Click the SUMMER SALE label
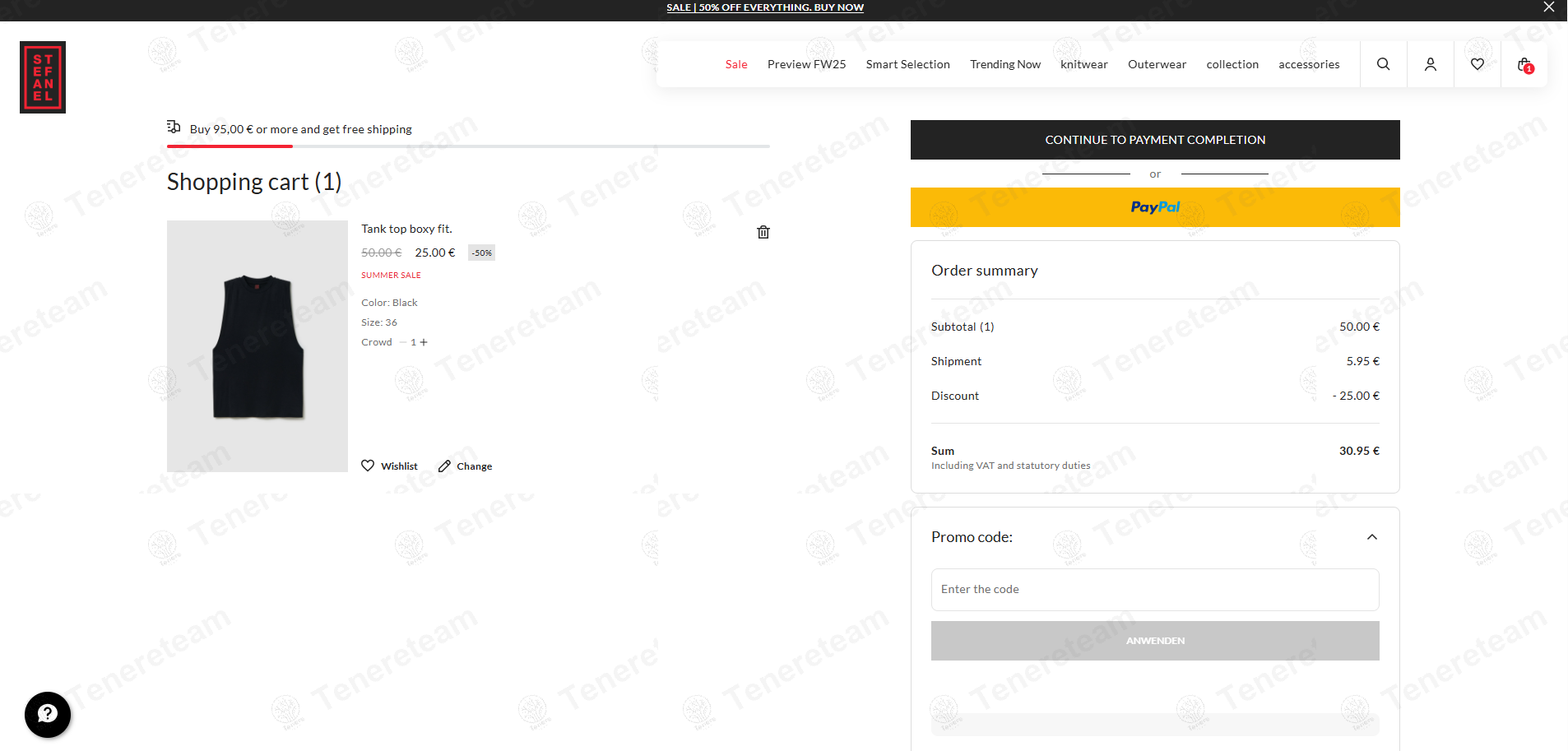The height and width of the screenshot is (751, 1568). (x=391, y=276)
